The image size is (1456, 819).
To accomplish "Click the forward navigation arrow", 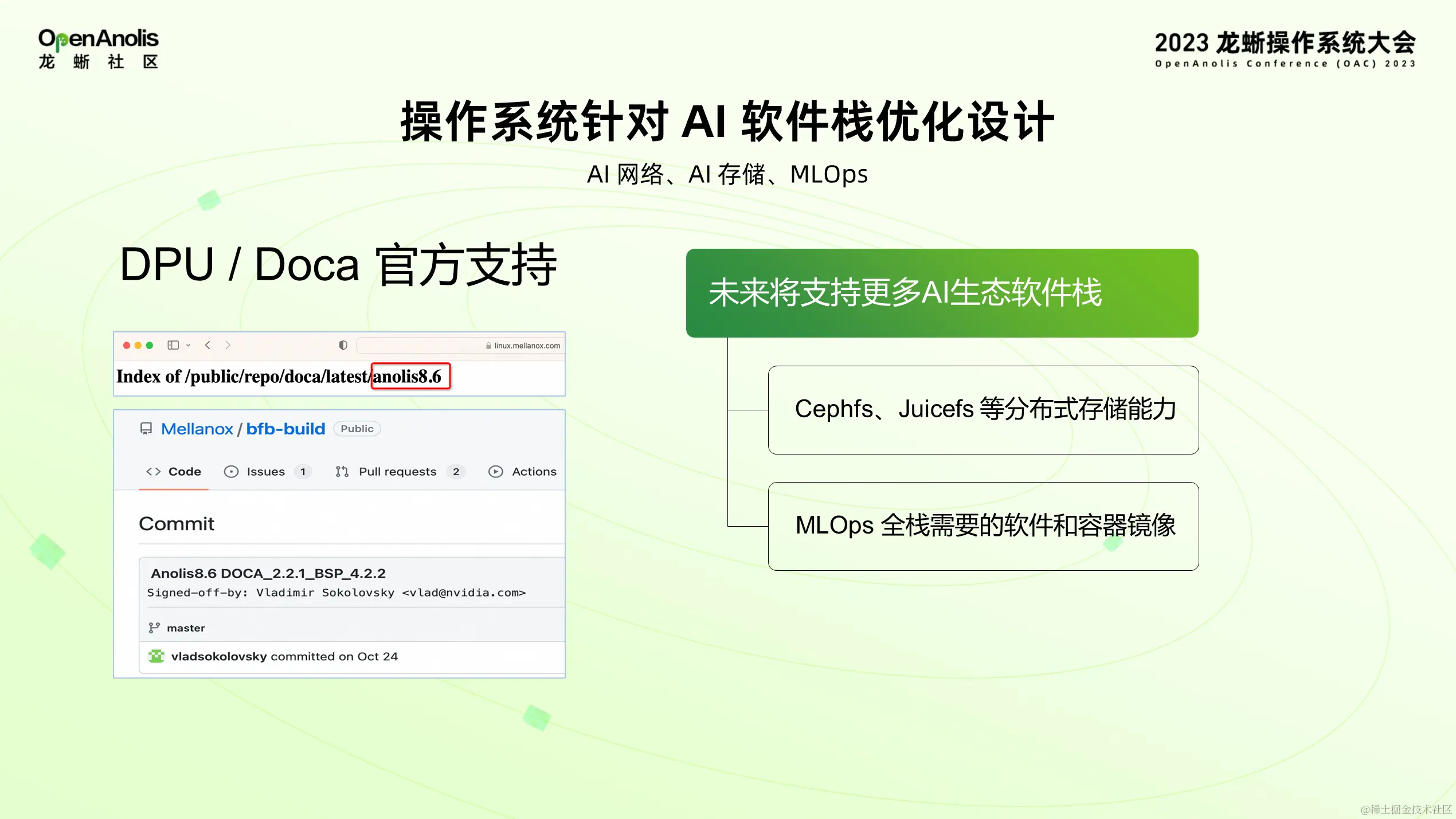I will (x=228, y=345).
